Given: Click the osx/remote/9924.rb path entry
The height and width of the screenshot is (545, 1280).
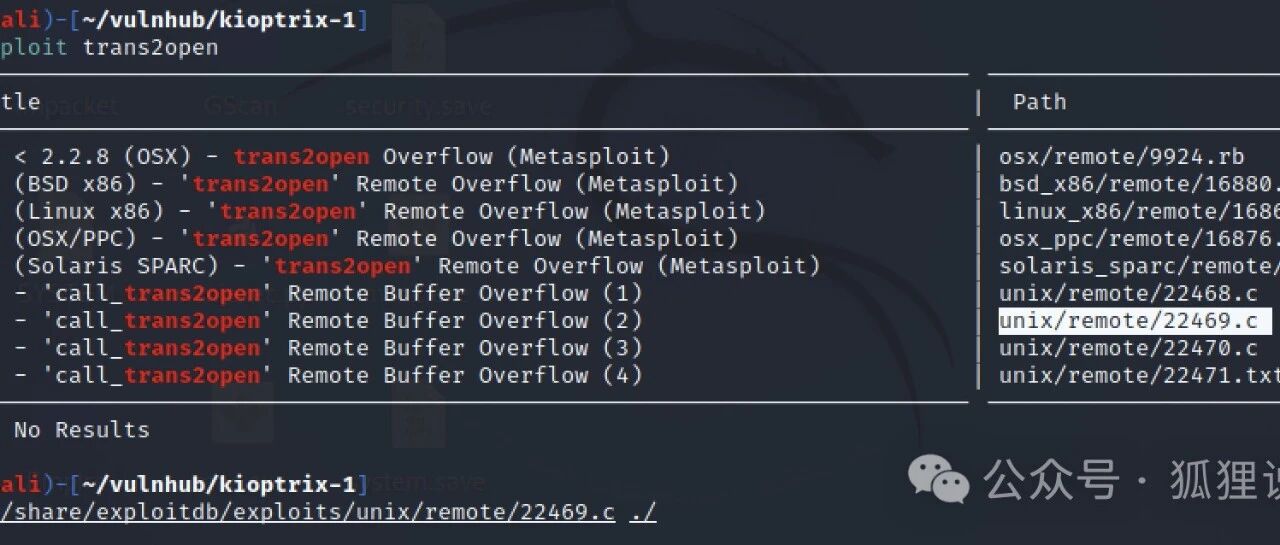Looking at the screenshot, I should [1121, 156].
